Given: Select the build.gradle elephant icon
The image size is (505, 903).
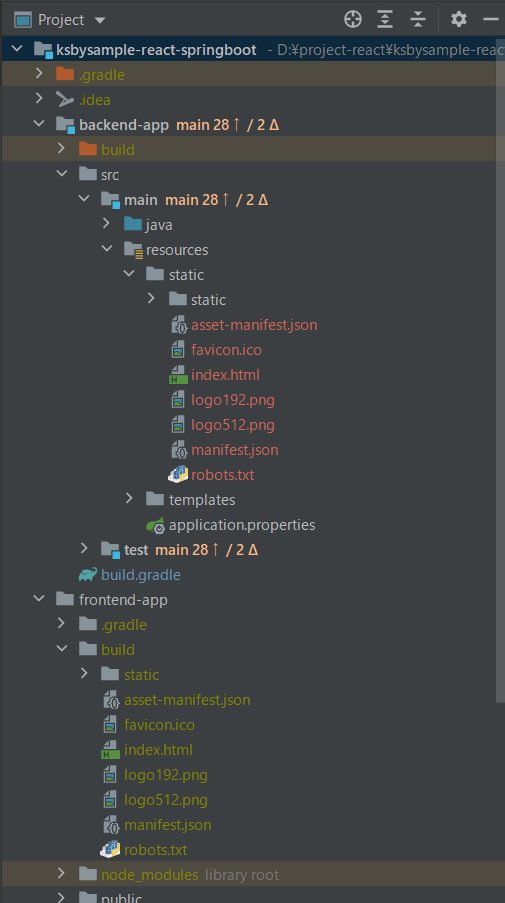Looking at the screenshot, I should tap(88, 574).
